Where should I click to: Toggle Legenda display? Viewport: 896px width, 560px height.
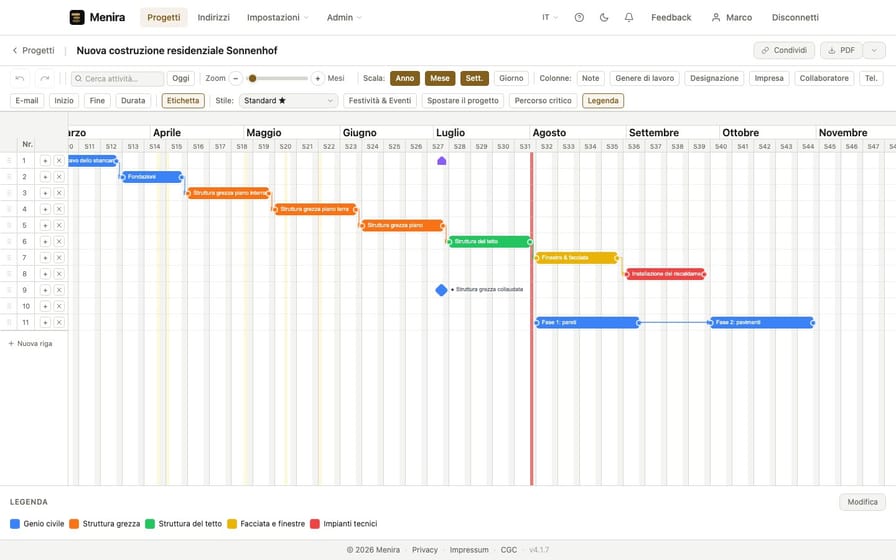coord(603,101)
